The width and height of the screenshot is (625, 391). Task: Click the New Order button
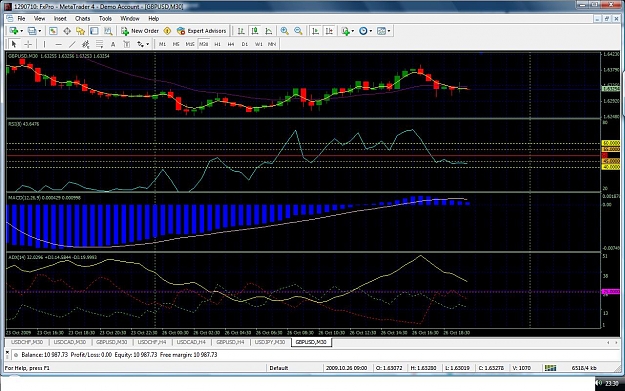pyautogui.click(x=140, y=31)
